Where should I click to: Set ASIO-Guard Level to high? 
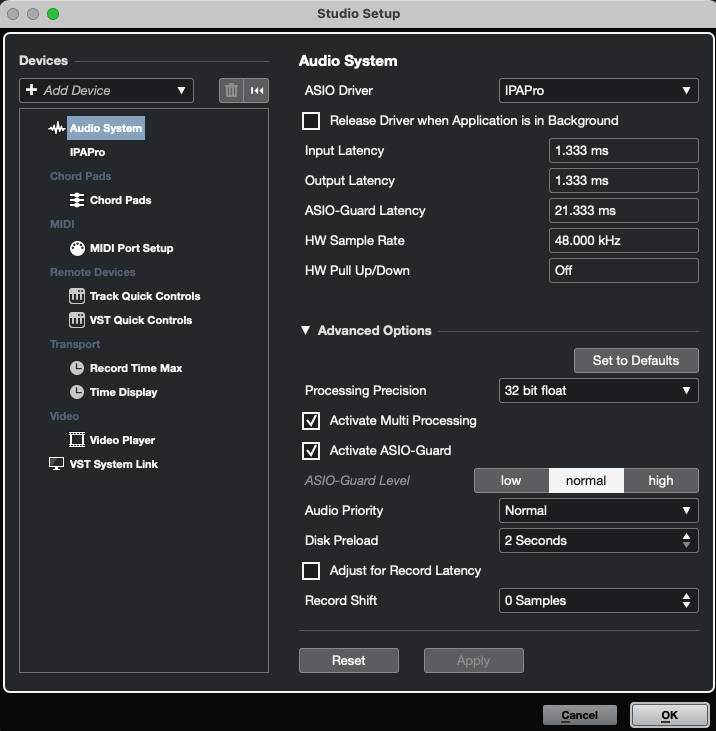(x=661, y=481)
